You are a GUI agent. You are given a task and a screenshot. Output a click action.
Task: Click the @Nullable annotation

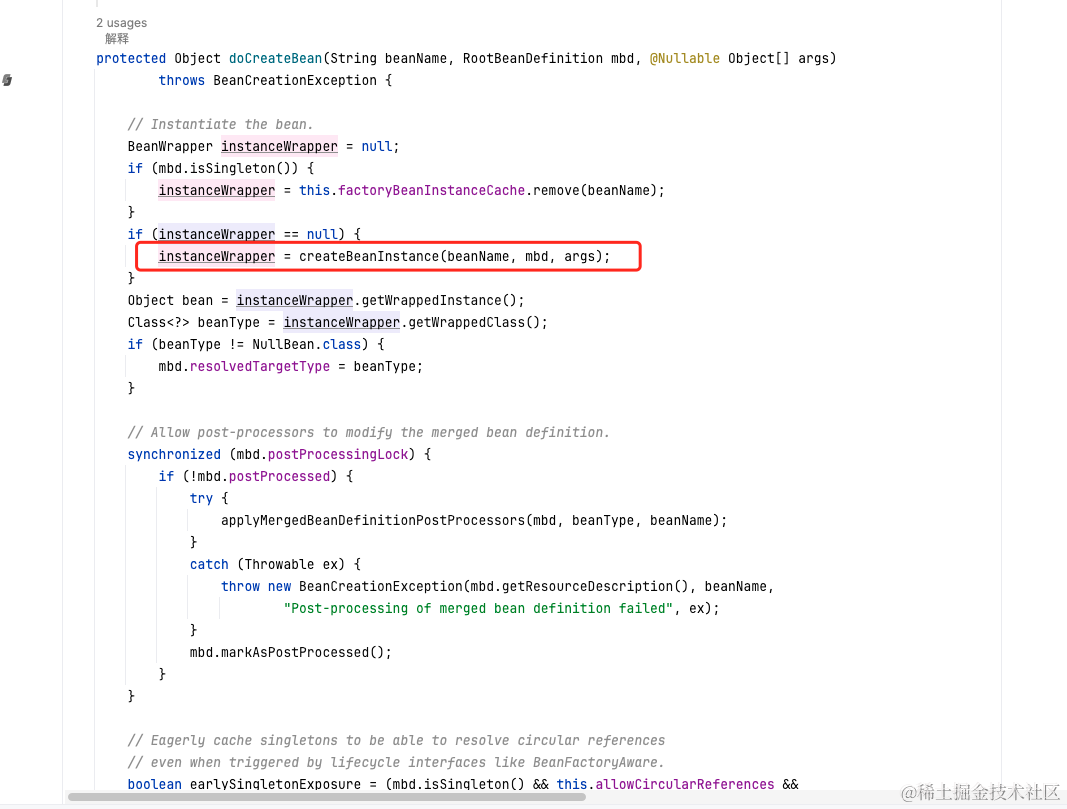[685, 59]
